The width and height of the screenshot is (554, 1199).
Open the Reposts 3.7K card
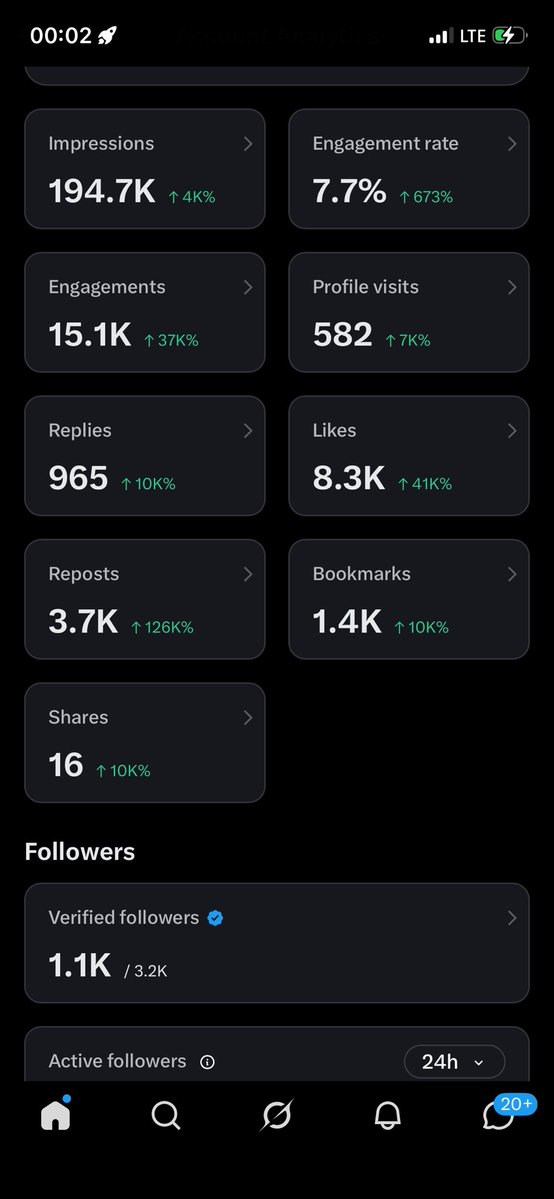click(145, 599)
